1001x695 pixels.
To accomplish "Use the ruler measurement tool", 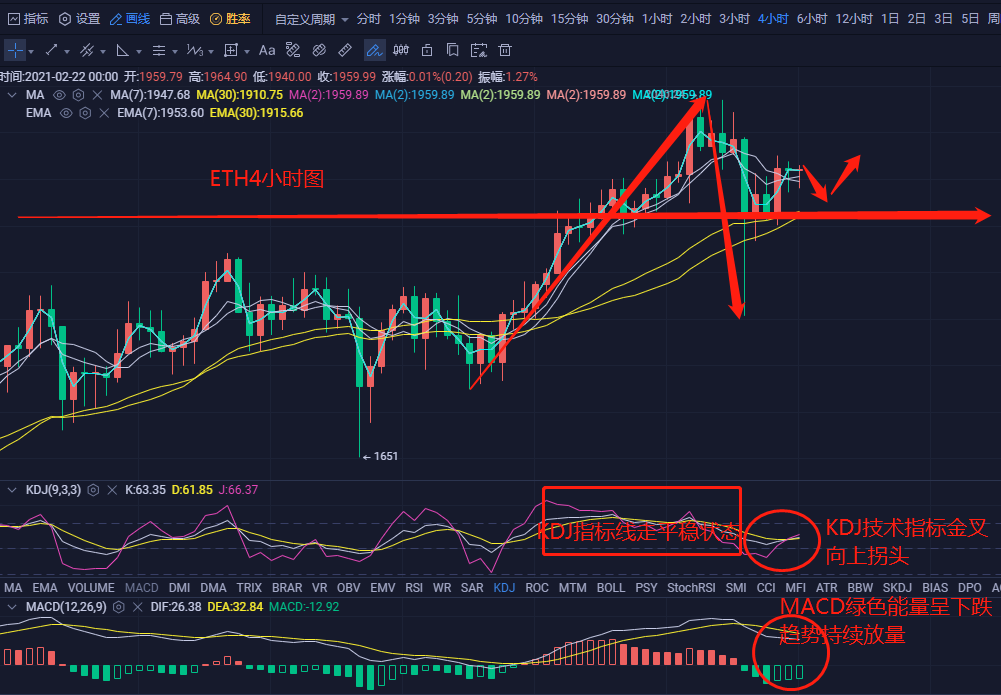I will coord(345,50).
